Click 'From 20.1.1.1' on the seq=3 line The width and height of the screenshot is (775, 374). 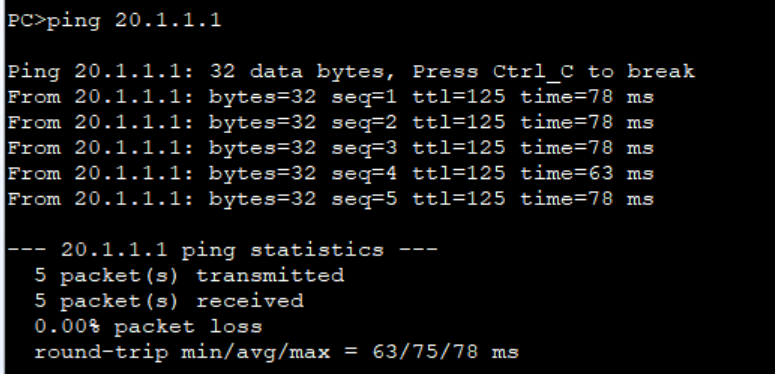[x=100, y=148]
